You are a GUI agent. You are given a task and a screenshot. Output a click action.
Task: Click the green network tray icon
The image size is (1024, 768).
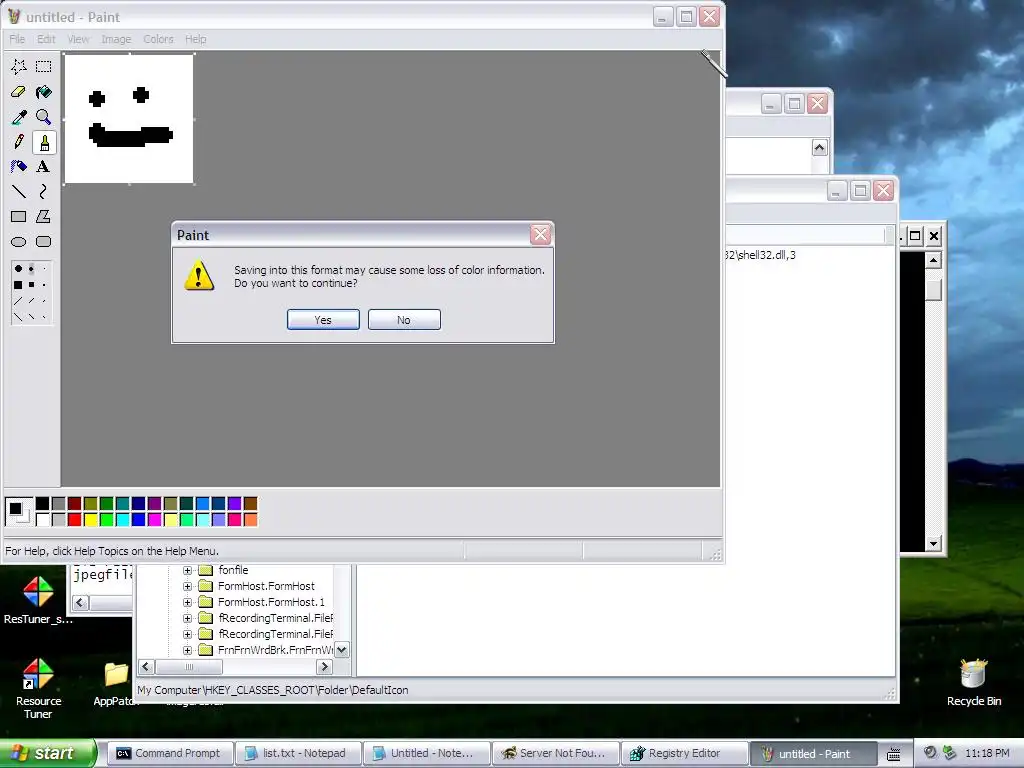tap(950, 753)
